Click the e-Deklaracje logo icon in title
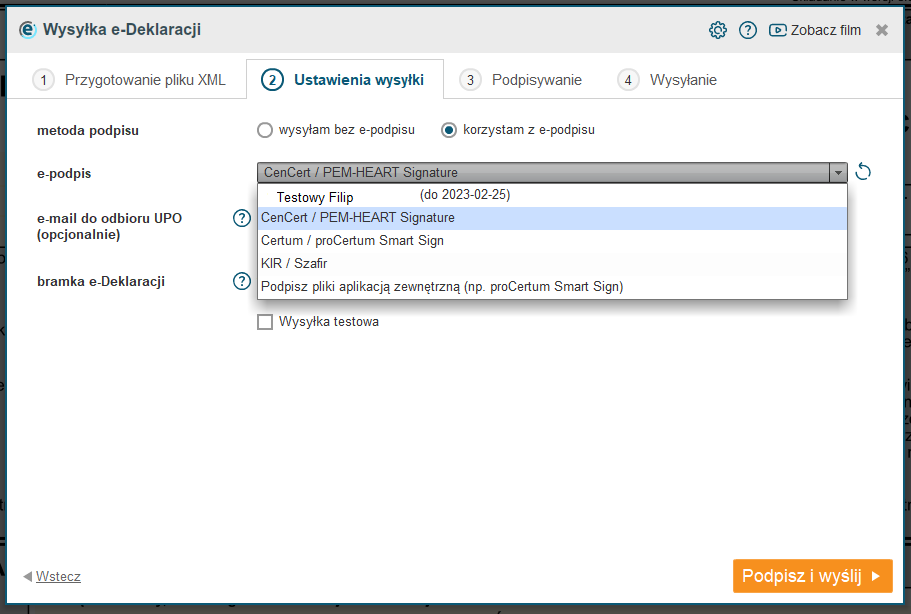911x614 pixels. point(27,30)
